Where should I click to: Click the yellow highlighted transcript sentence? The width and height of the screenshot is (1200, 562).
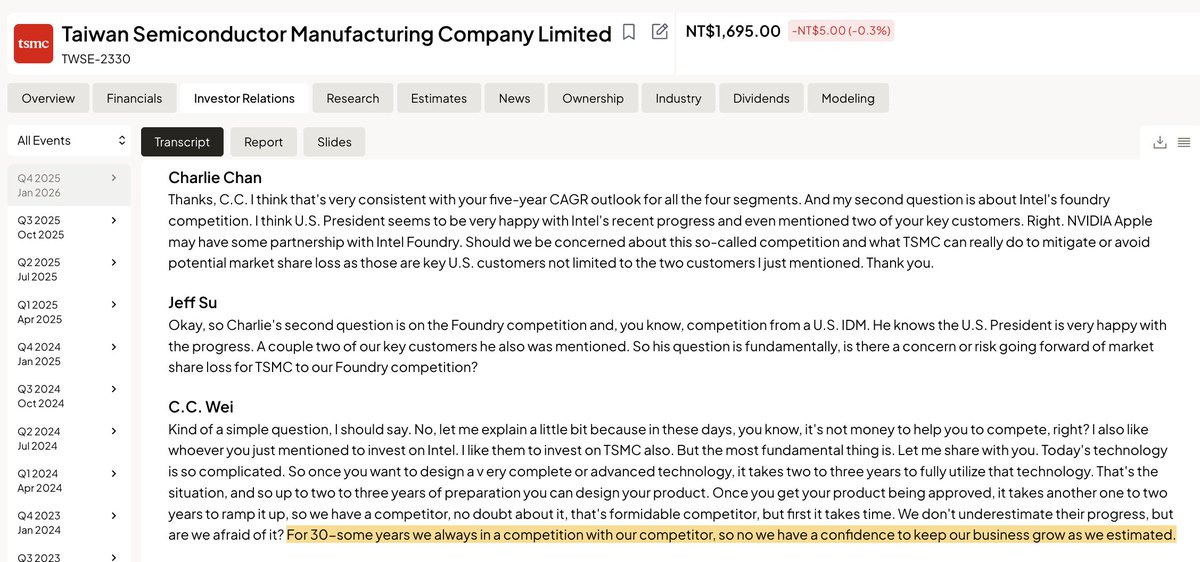[730, 535]
